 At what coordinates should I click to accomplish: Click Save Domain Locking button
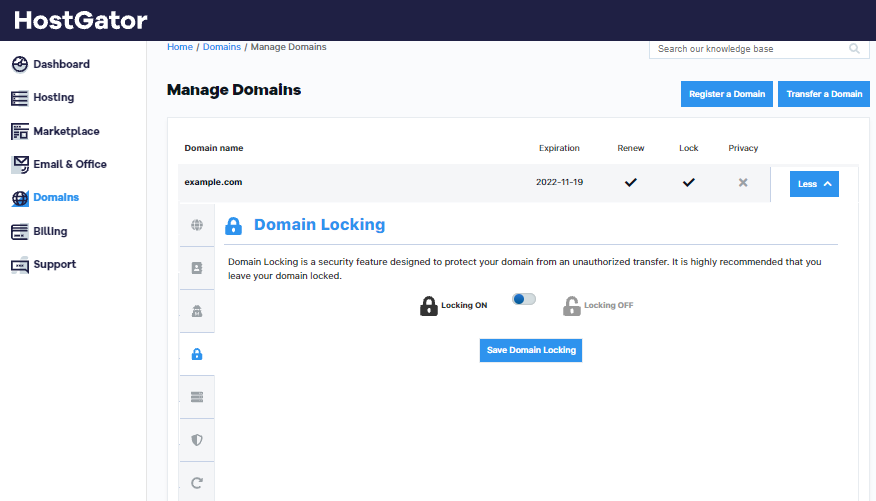pyautogui.click(x=531, y=350)
